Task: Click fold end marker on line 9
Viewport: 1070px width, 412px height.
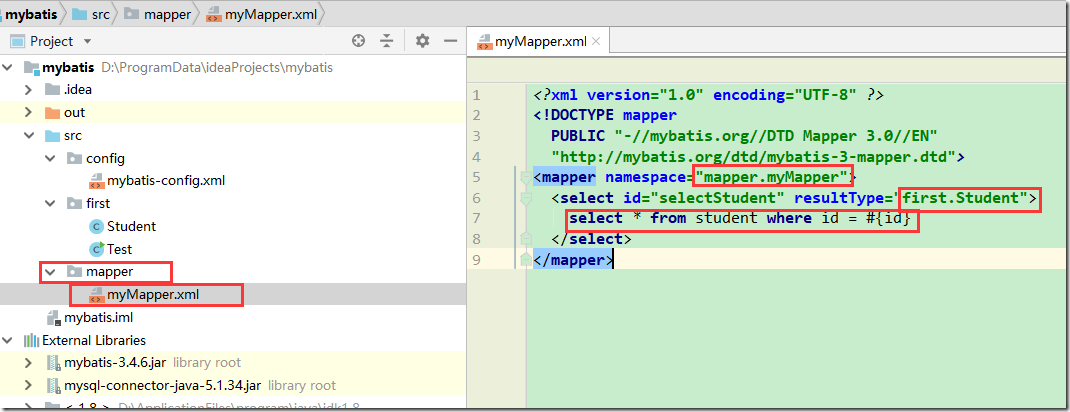Action: [525, 259]
